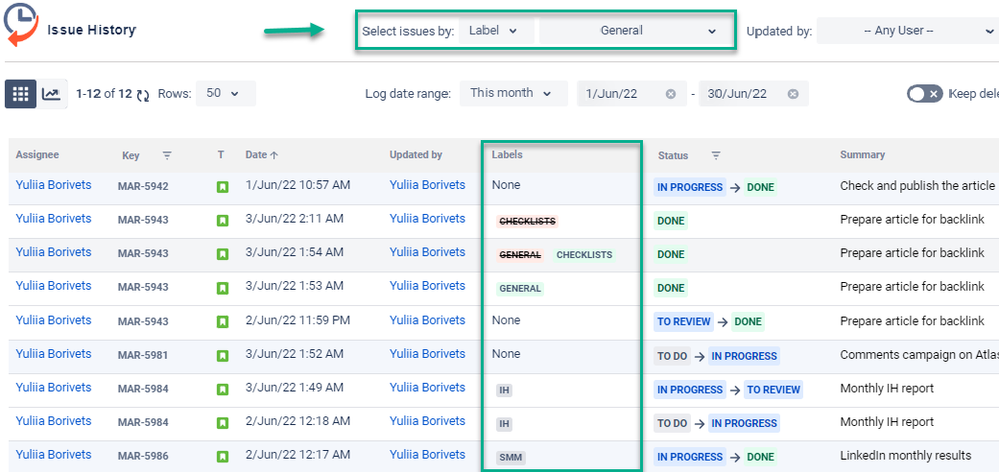Click the 1/Jun/22 start date field
The width and height of the screenshot is (999, 472).
pos(631,94)
